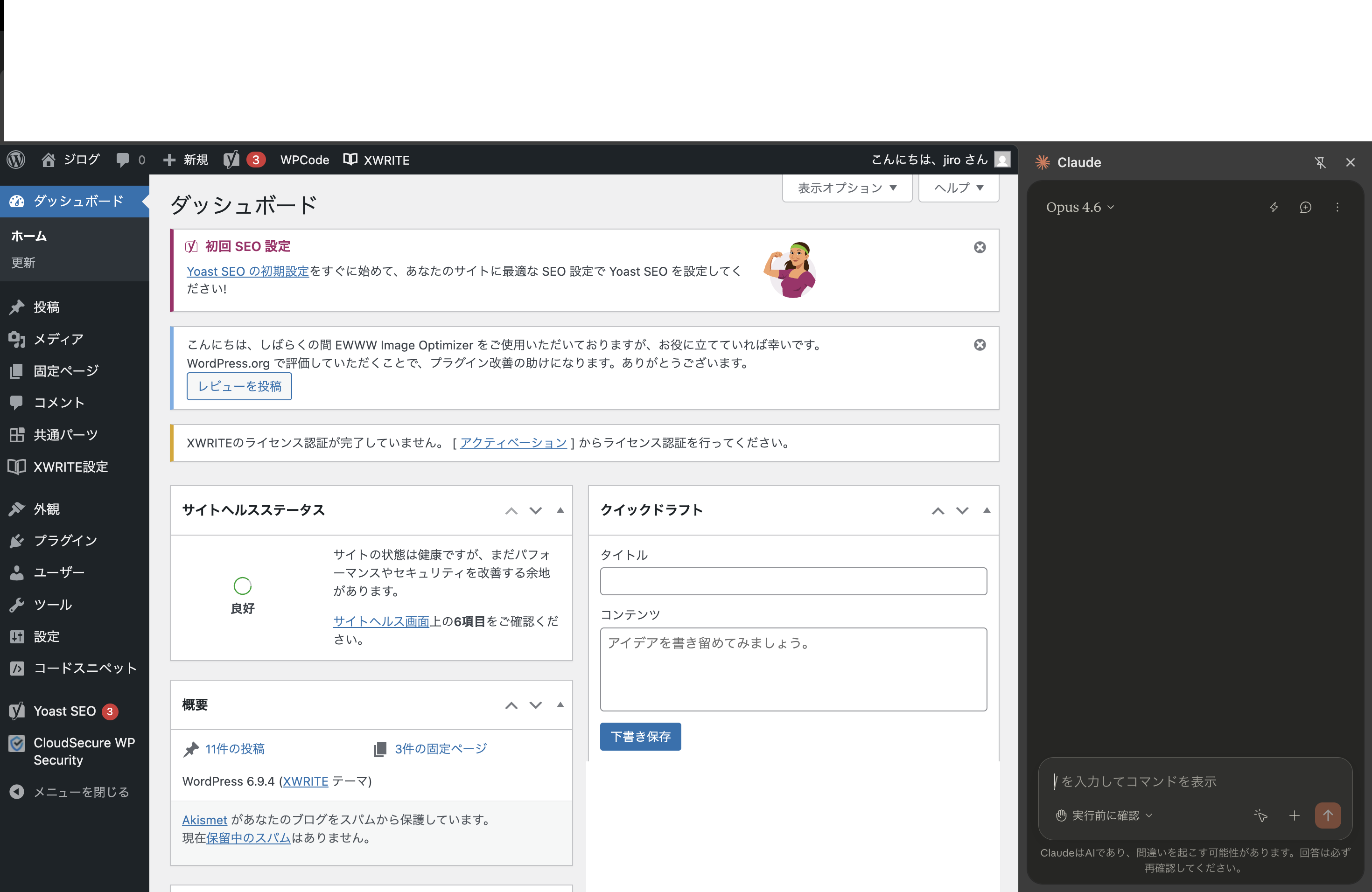The image size is (1372, 892).
Task: Open the WordPress logo menu in admin bar
Action: point(15,160)
